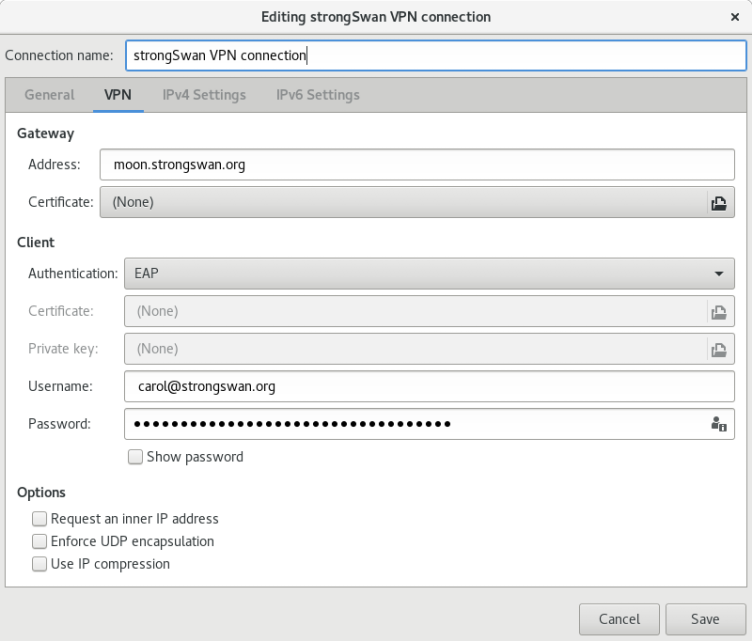Open the gateway Certificate (None) chooser
Image resolution: width=752 pixels, height=641 pixels.
coord(400,202)
